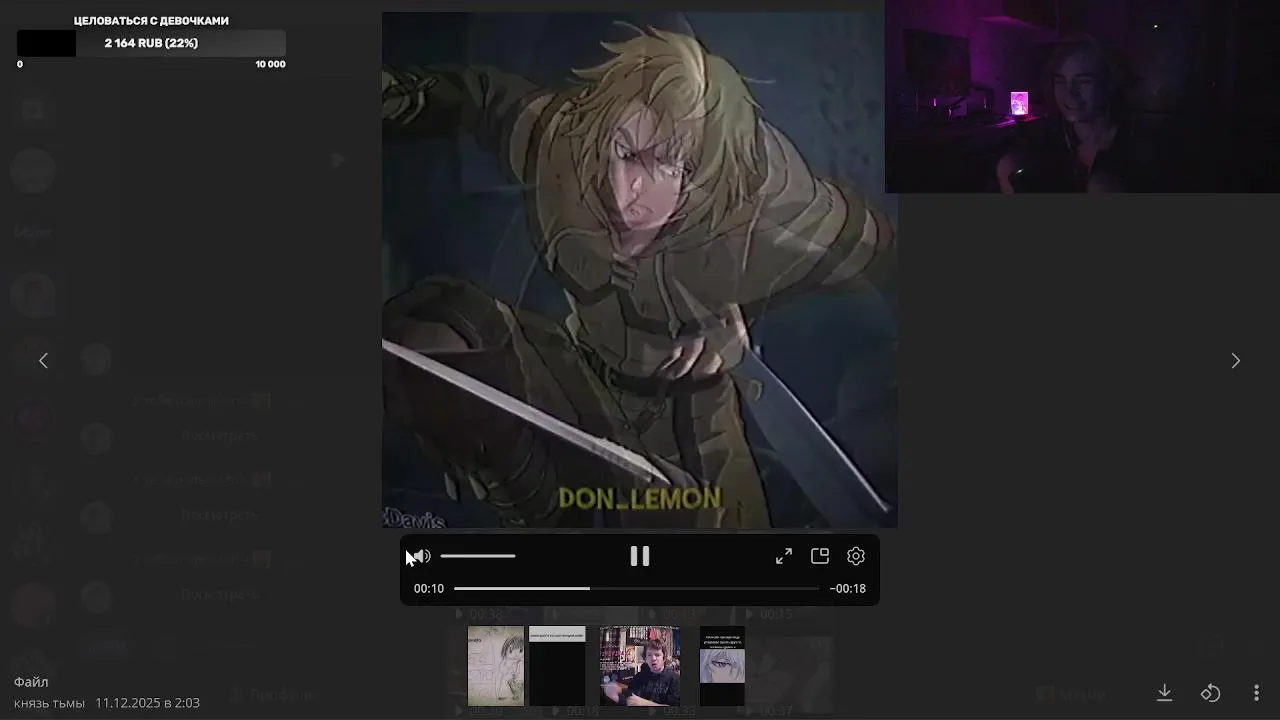Go to the previous media file
The width and height of the screenshot is (1280, 720).
point(43,360)
